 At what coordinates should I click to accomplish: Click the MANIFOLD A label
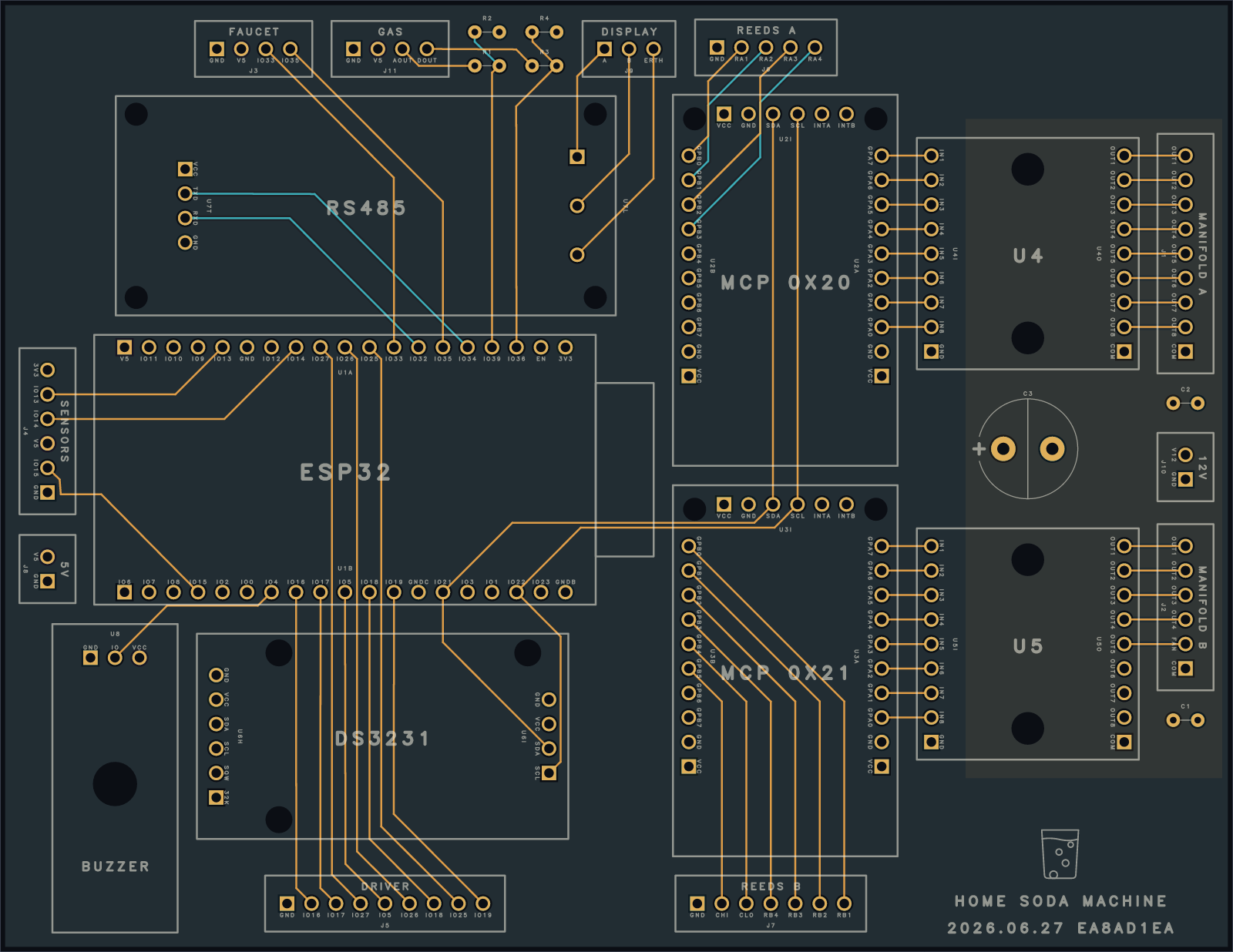click(1202, 254)
